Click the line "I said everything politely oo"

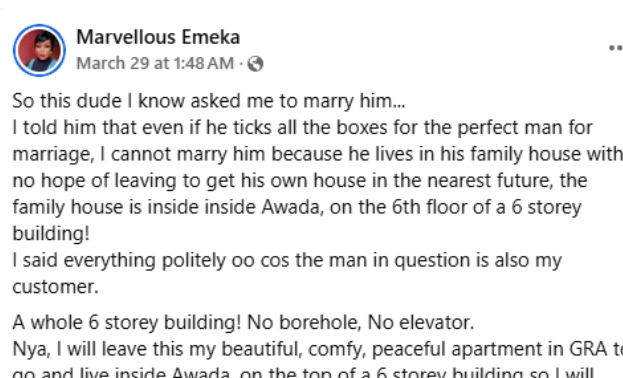point(287,261)
